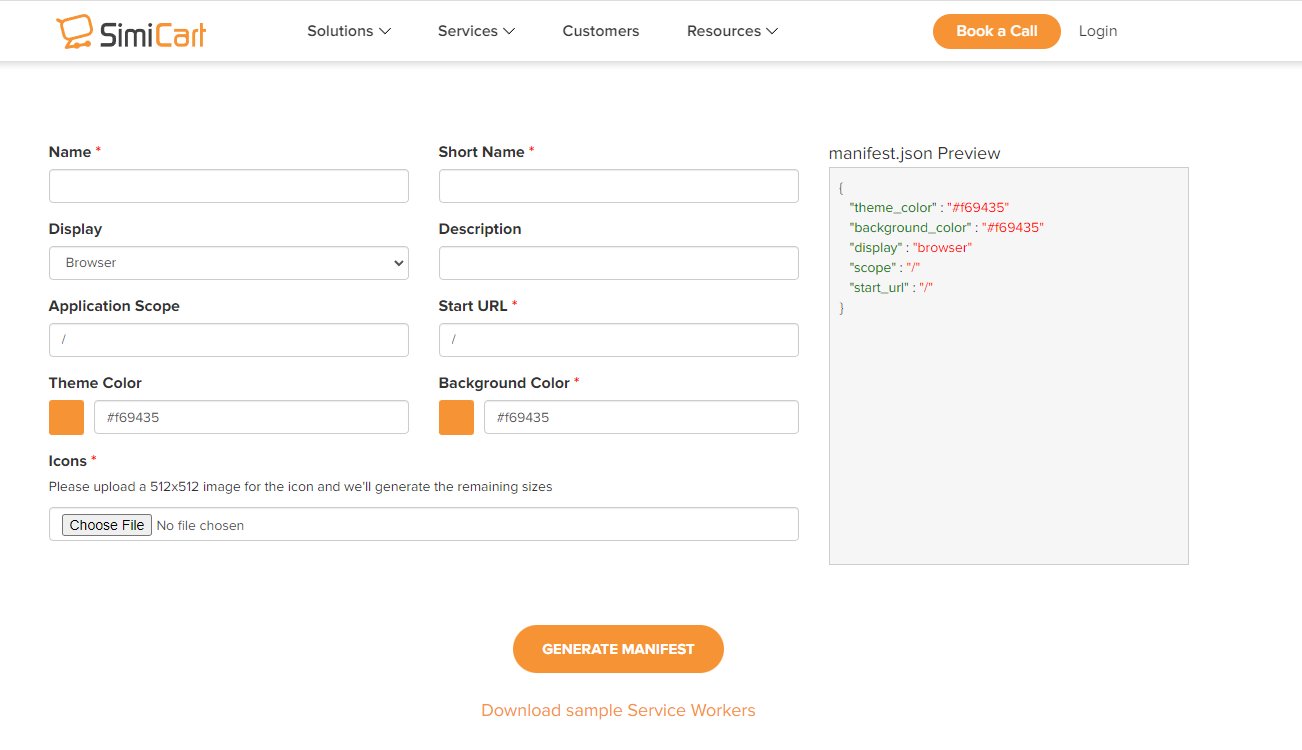Screen dimensions: 1302x750
Task: Focus the Start URL input
Action: (618, 340)
